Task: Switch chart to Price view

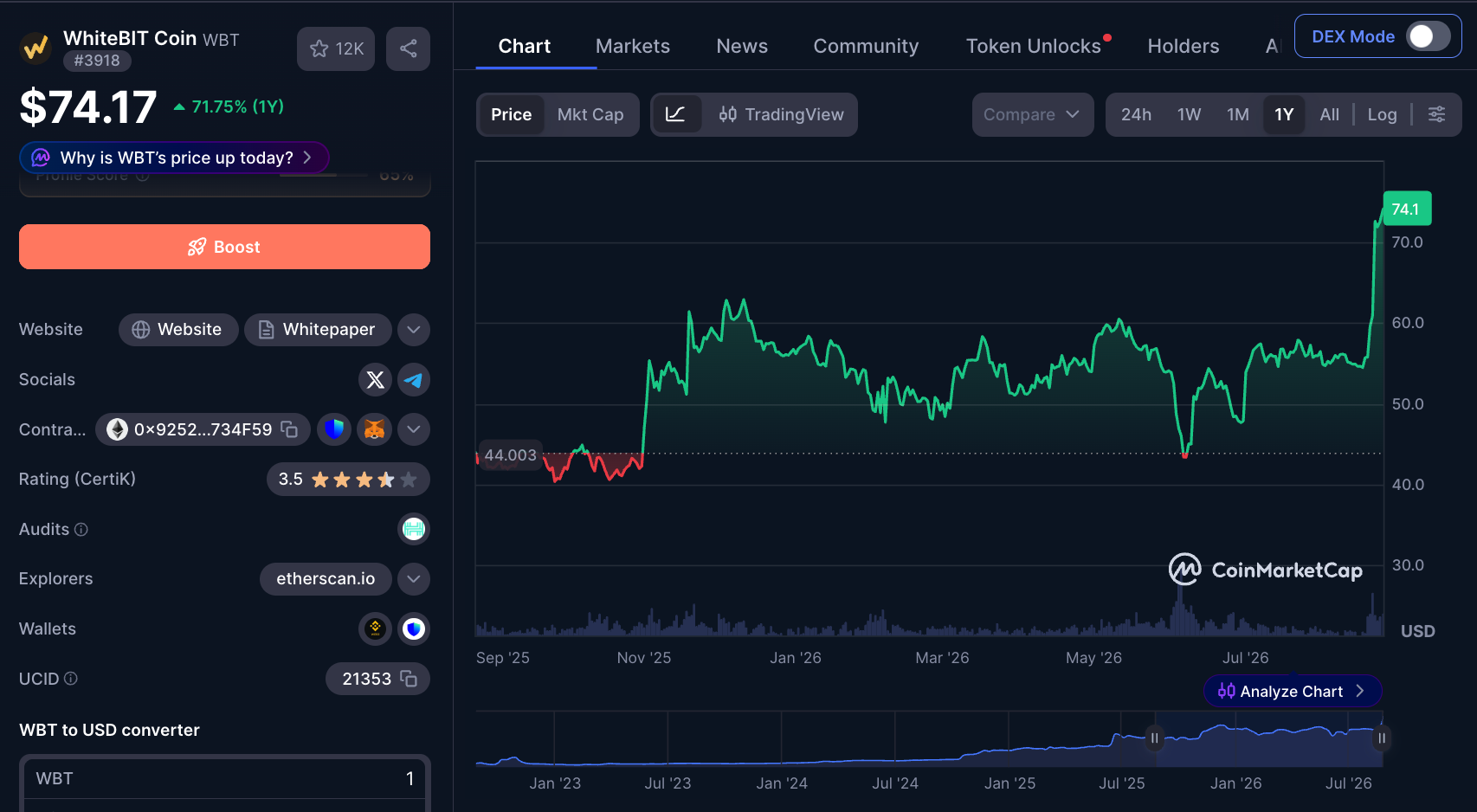Action: [x=512, y=114]
